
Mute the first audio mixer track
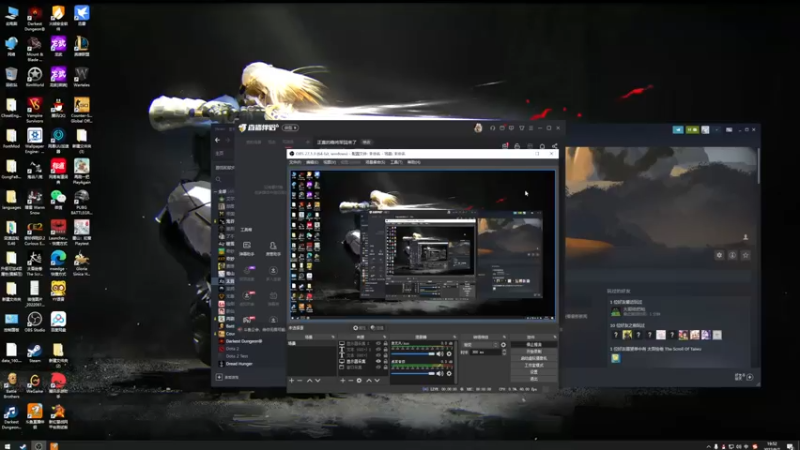pyautogui.click(x=440, y=354)
